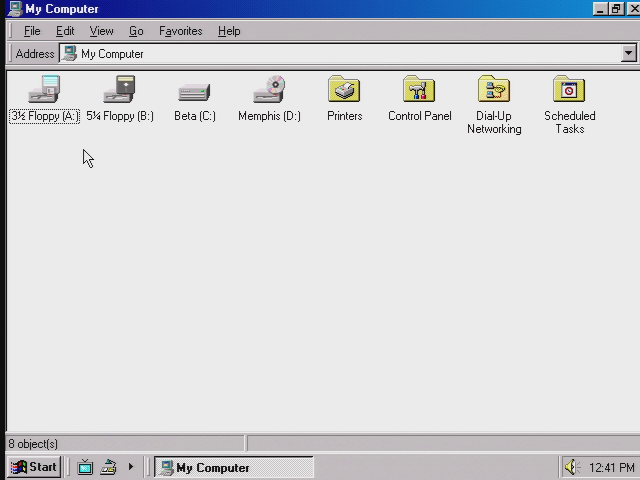Click the speaker volume tray icon
Viewport: 640px width, 480px height.
(572, 467)
